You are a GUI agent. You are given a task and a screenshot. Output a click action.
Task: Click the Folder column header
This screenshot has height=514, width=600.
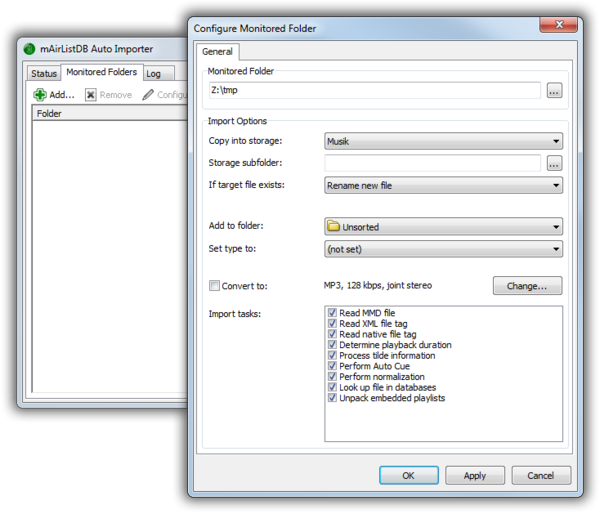pyautogui.click(x=110, y=113)
